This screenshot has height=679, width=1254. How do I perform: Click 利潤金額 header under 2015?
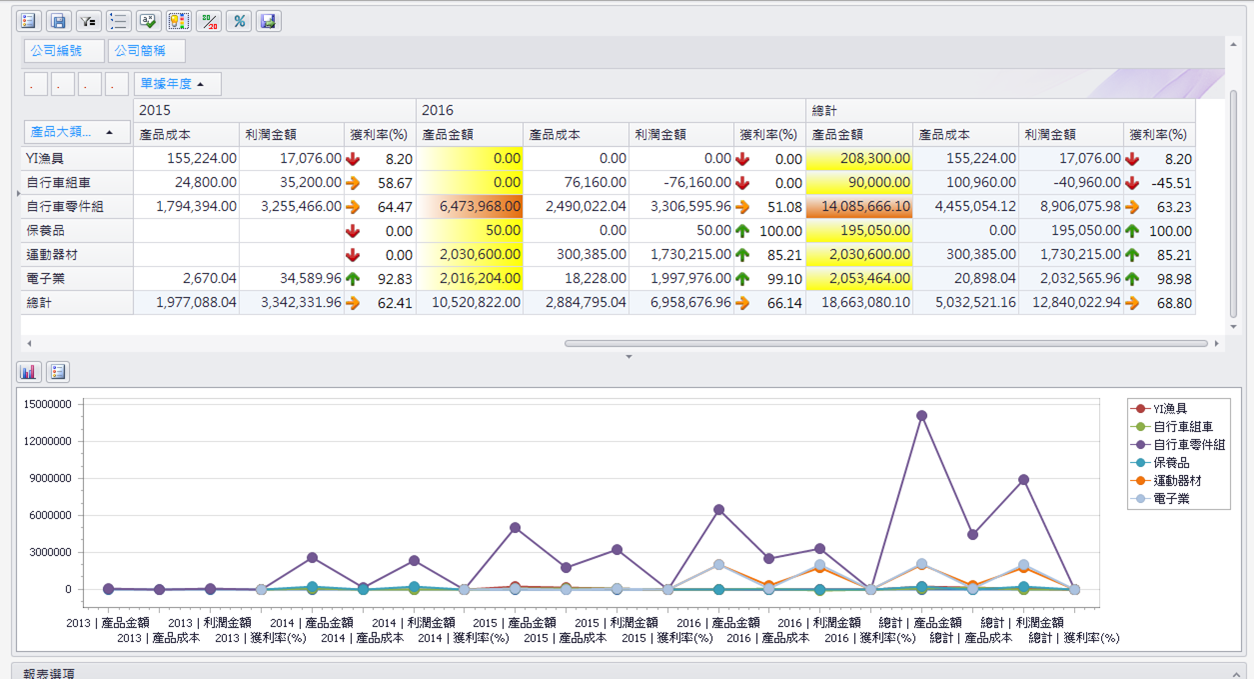[x=292, y=134]
